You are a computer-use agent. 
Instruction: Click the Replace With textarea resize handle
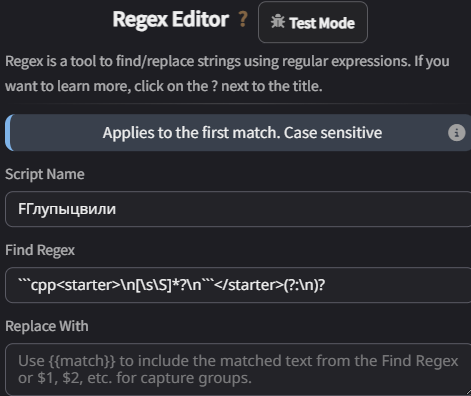click(x=467, y=392)
